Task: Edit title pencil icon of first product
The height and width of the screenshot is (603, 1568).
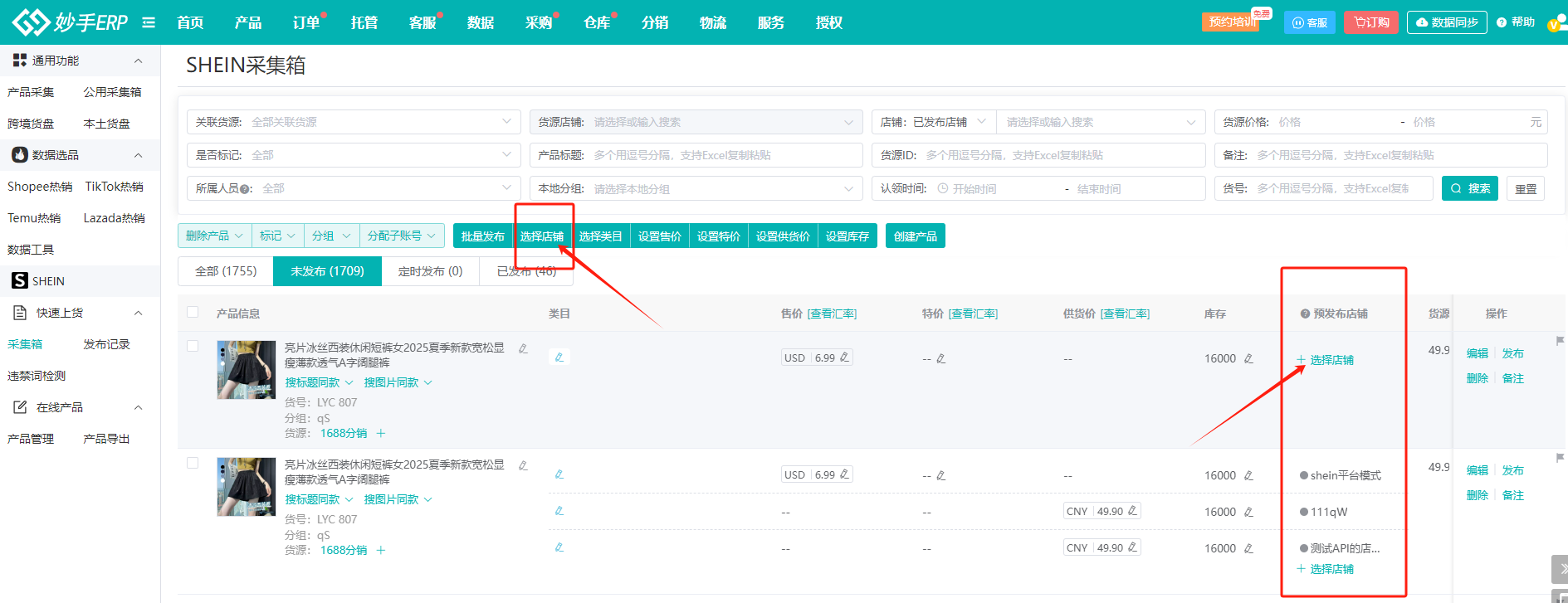Action: click(523, 348)
